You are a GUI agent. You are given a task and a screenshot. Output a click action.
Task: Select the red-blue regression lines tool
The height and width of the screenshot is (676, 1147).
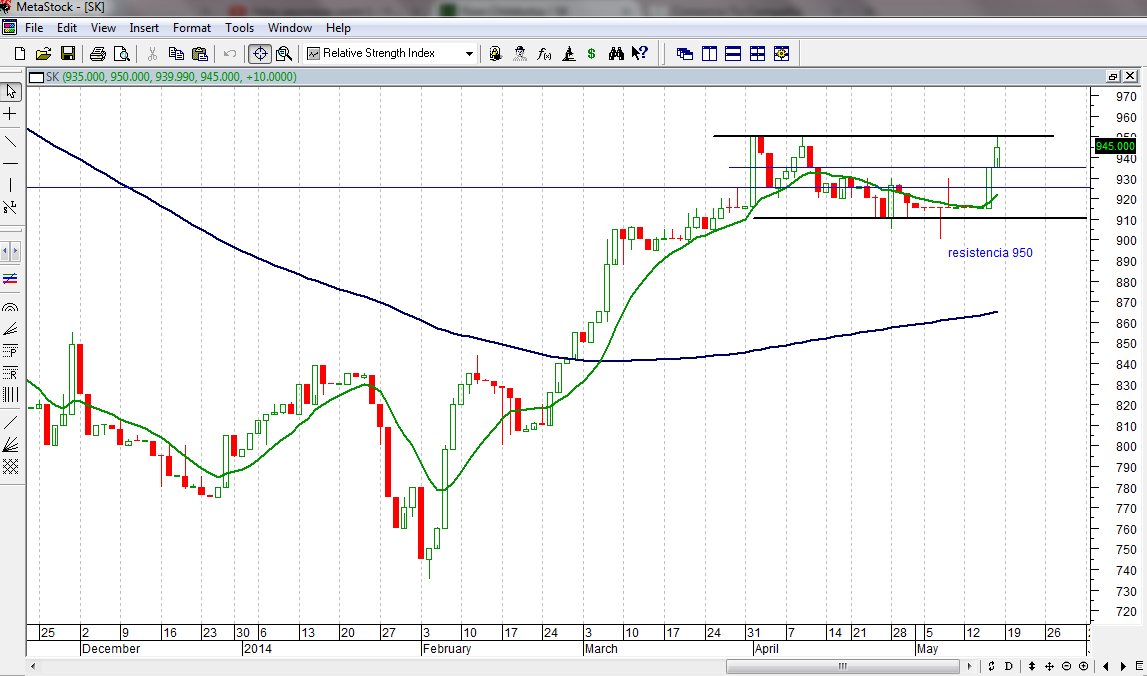pyautogui.click(x=10, y=279)
